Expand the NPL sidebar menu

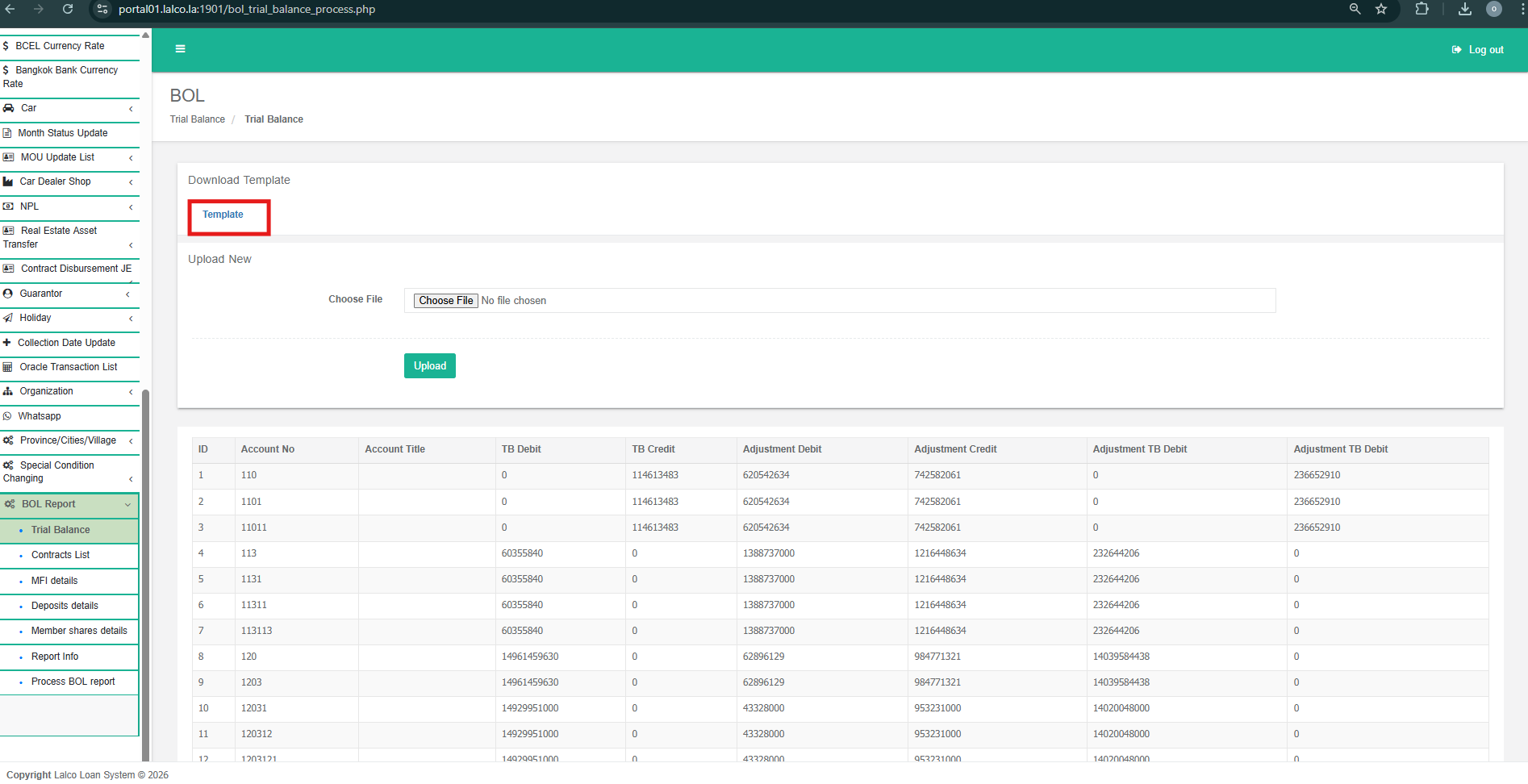(x=69, y=206)
